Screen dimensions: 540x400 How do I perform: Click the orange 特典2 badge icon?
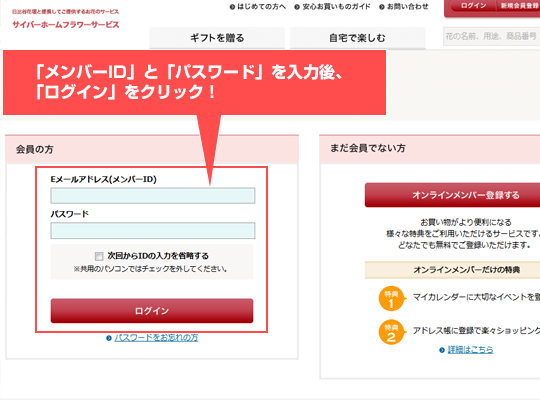click(391, 332)
